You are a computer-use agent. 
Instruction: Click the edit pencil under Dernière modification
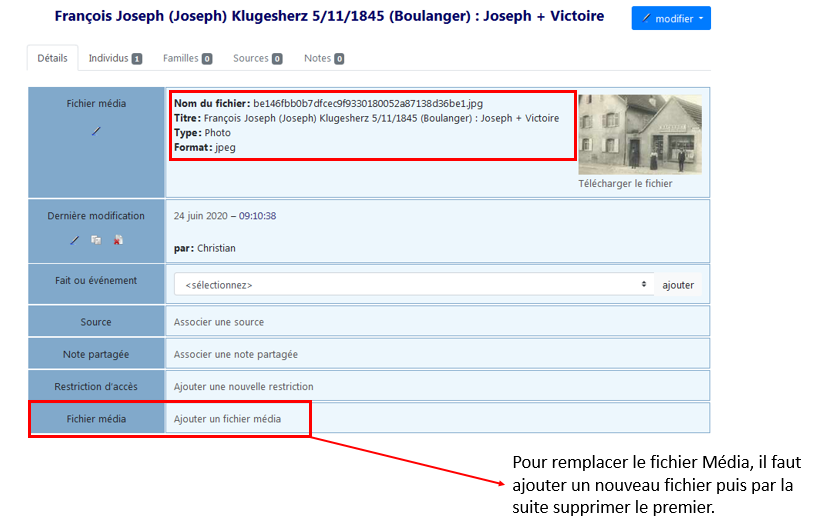[74, 240]
